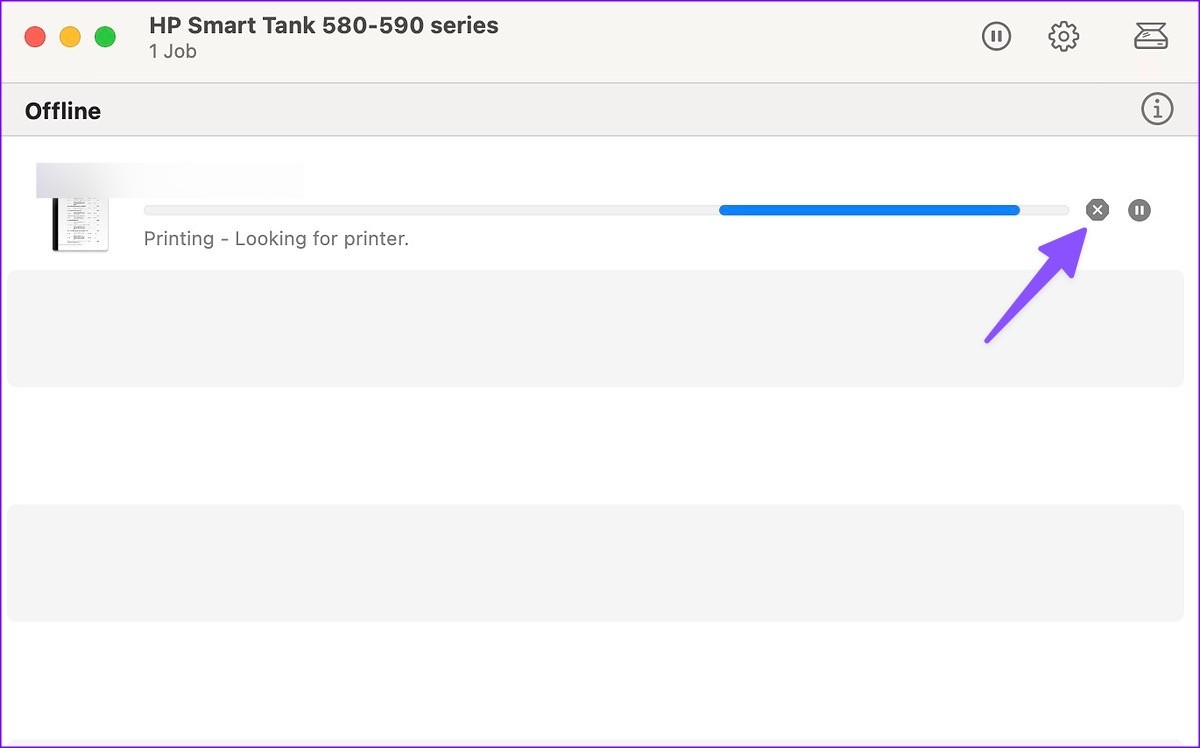Show printer info with the i icon

click(1157, 109)
